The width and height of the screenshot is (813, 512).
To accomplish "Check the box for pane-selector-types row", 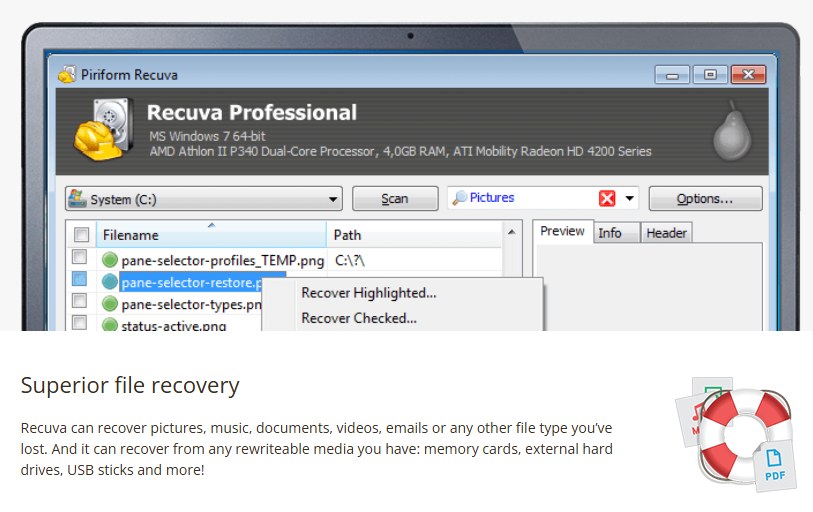I will 79,300.
